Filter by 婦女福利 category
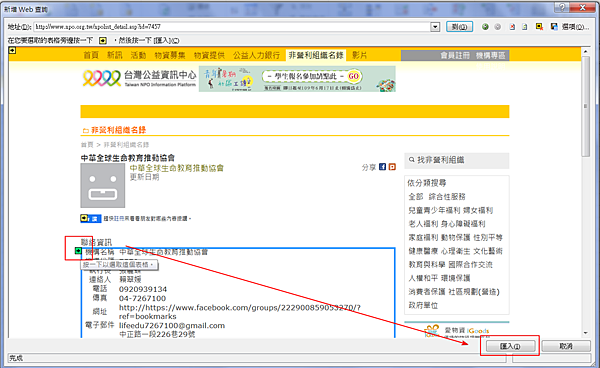Viewport: 600px width, 368px height. 478,210
